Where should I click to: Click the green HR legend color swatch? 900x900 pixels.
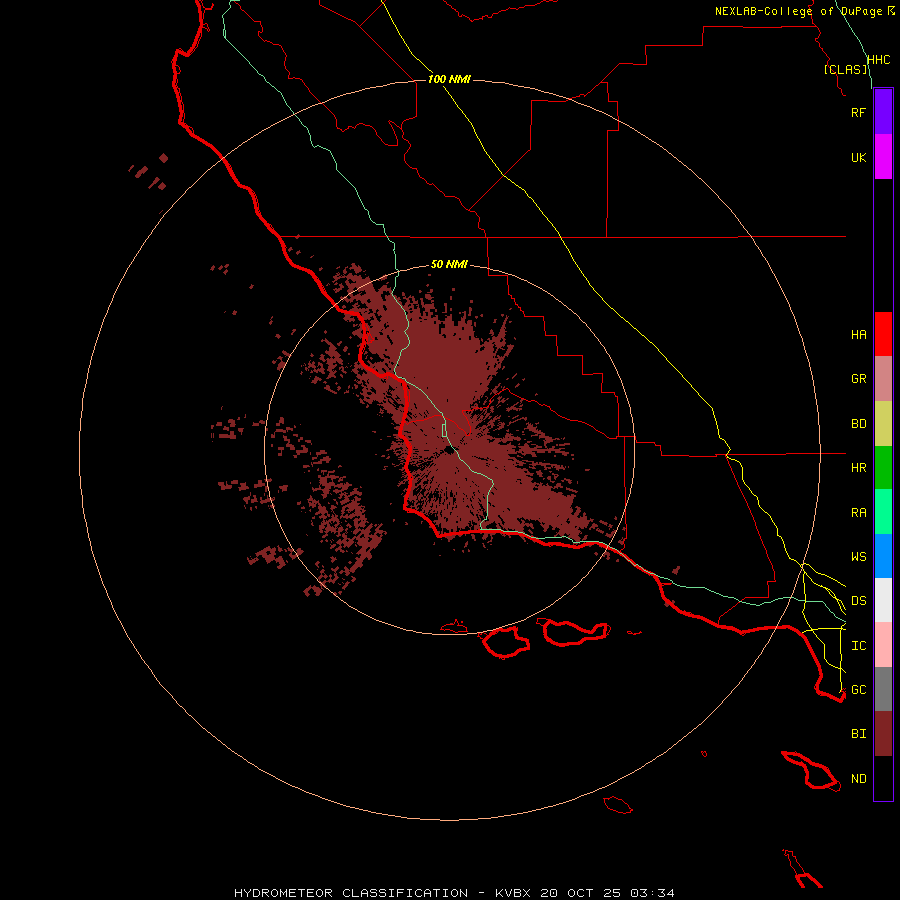pyautogui.click(x=883, y=468)
